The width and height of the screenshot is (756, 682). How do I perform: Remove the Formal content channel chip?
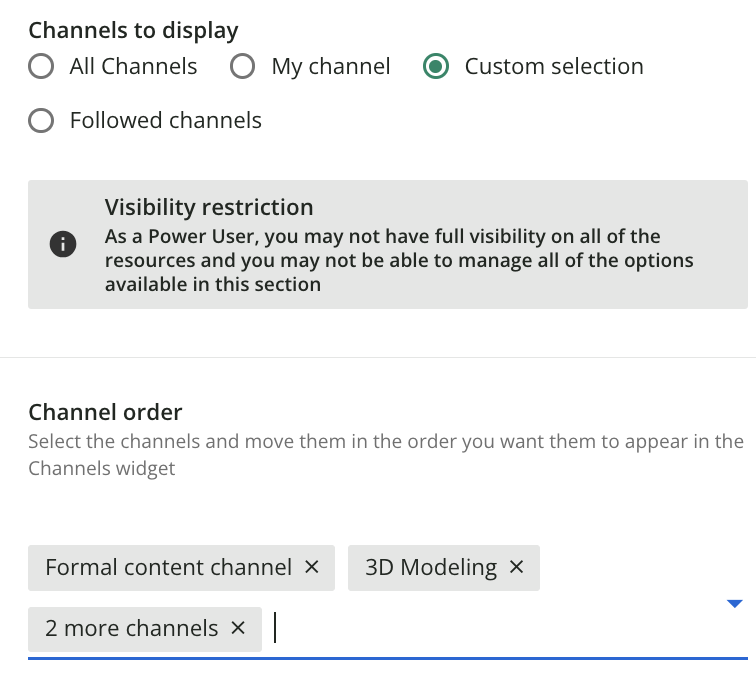312,567
